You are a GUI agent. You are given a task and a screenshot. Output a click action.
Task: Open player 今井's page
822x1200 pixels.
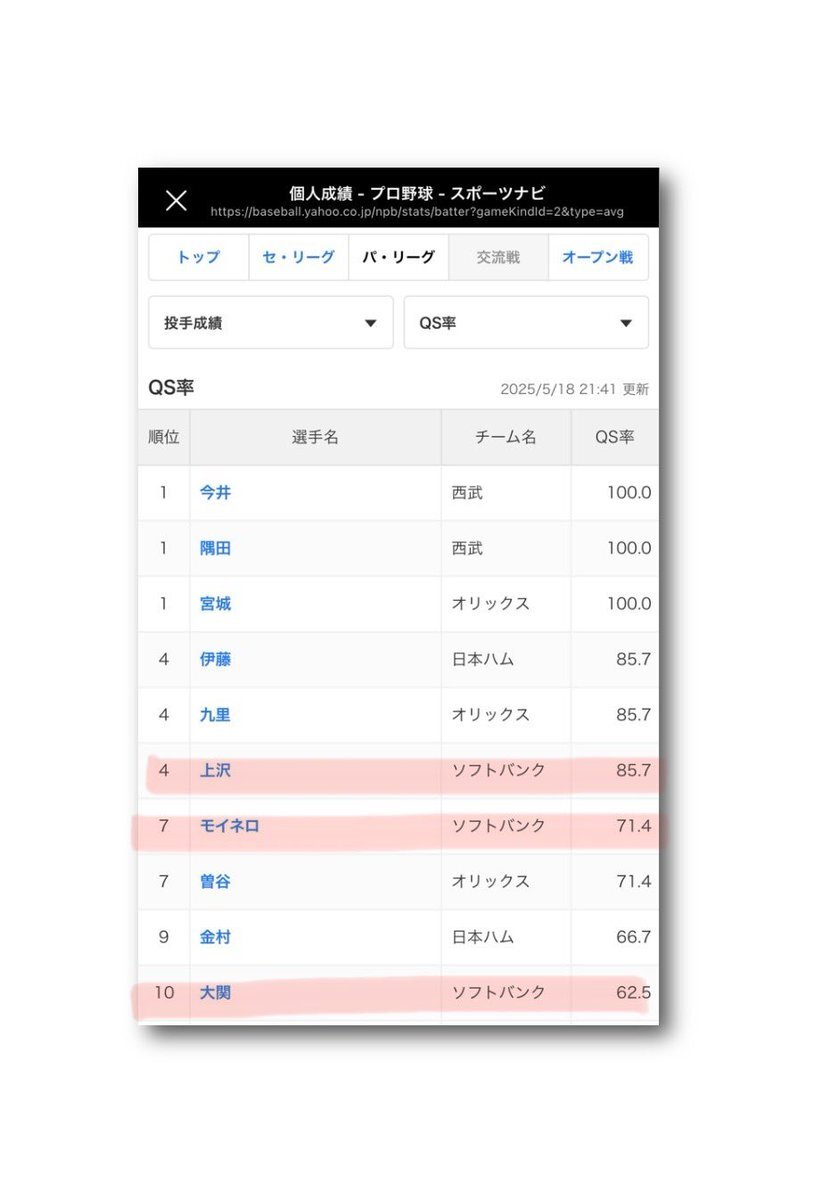click(x=215, y=492)
